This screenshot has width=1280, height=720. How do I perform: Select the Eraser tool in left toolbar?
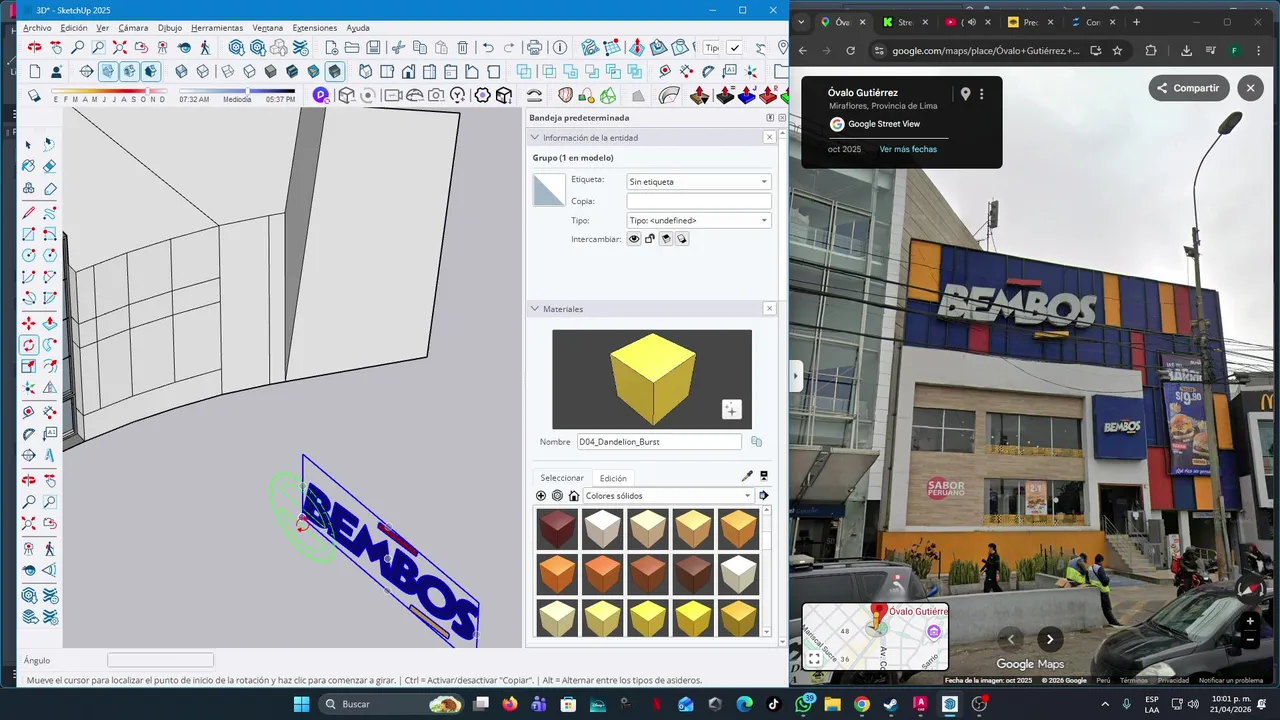[x=49, y=166]
